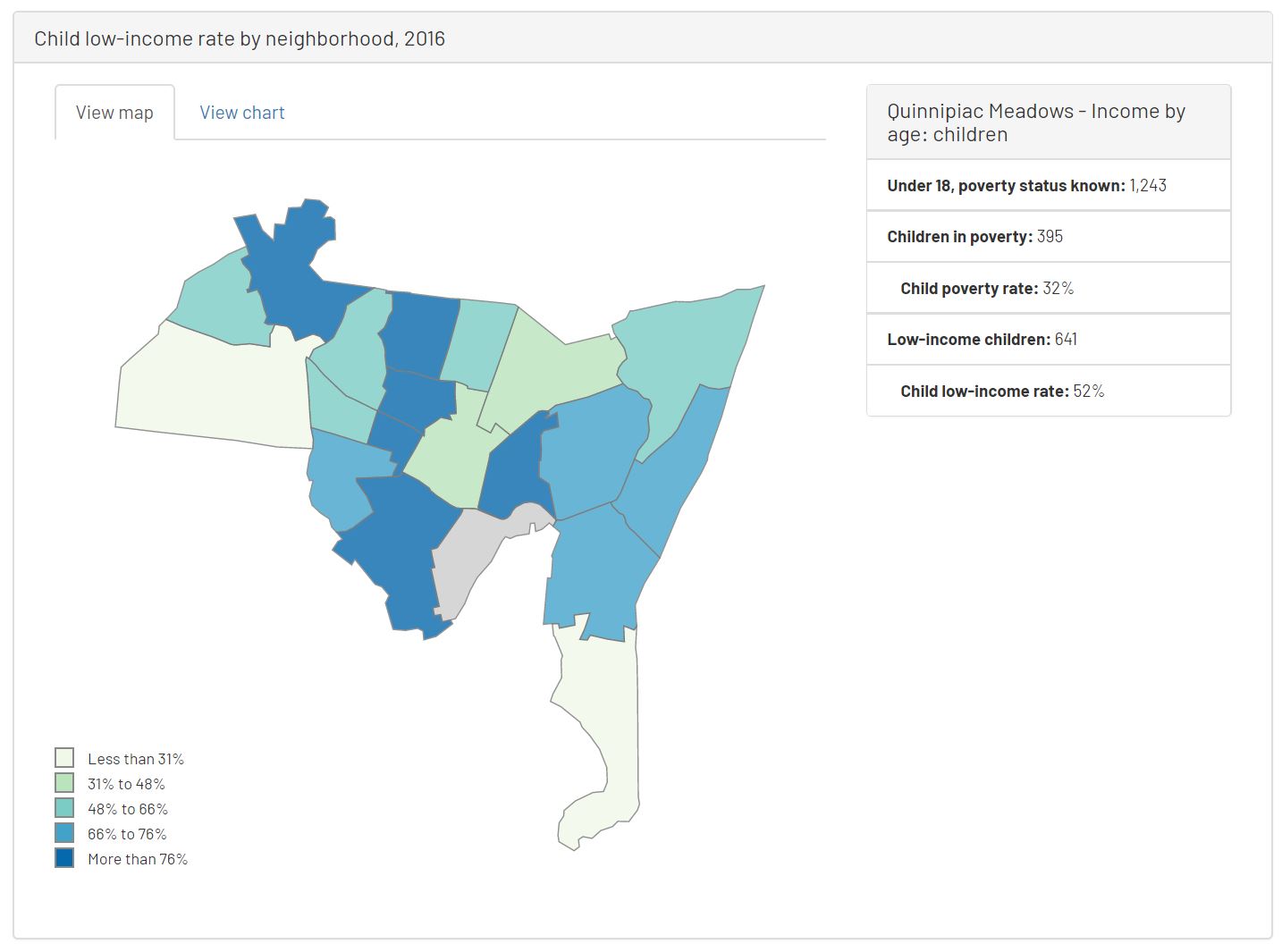Click the 'Under 18, poverty status known' row
The image size is (1282, 952).
click(x=1048, y=184)
